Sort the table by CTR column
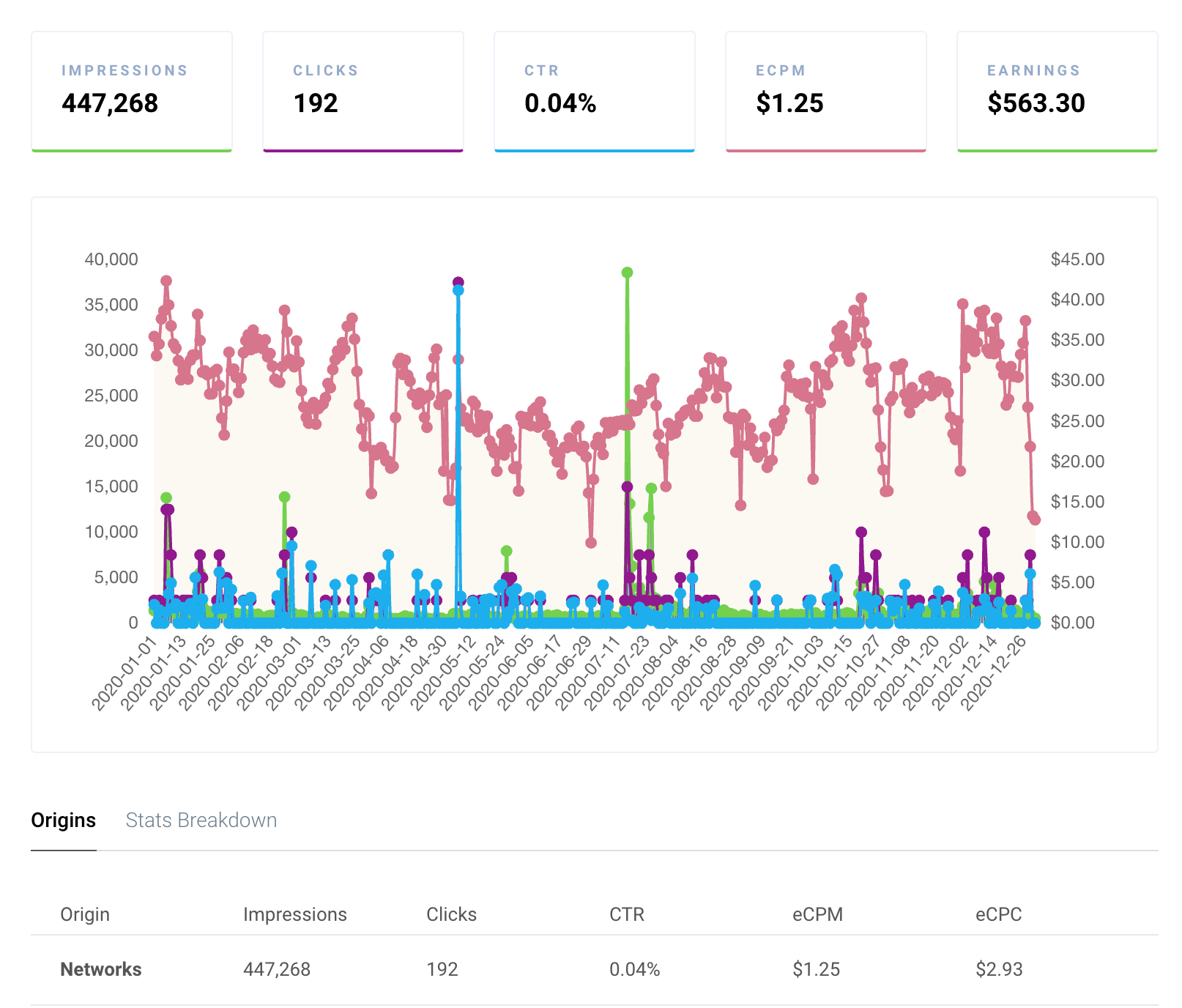1182x1008 pixels. click(628, 914)
